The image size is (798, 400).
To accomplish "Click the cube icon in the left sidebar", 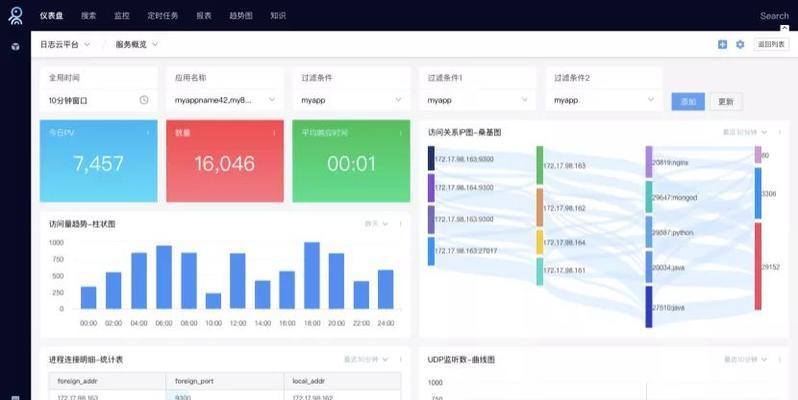I will [x=16, y=46].
